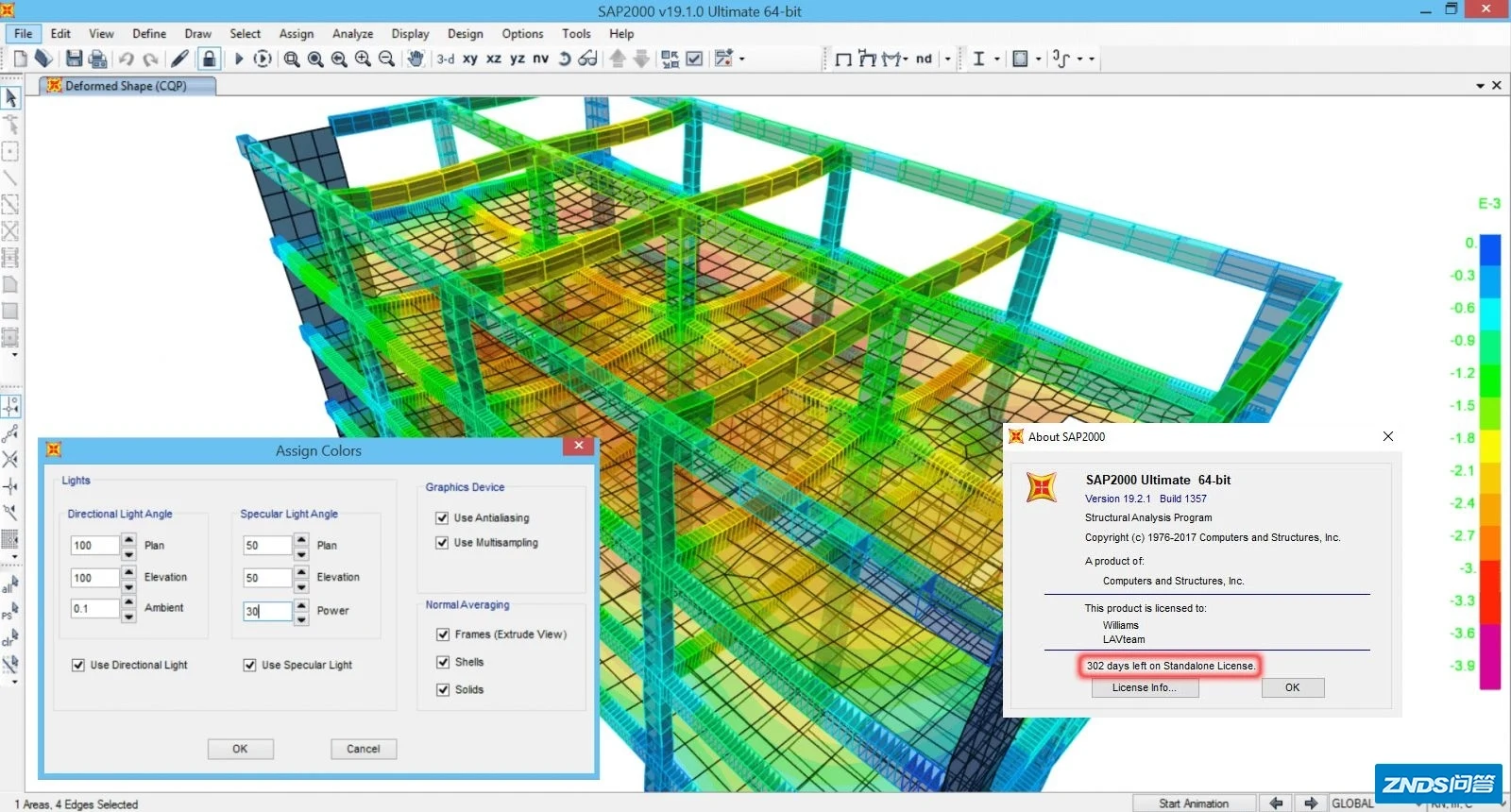Show undeformed shape using frame icon

[x=843, y=59]
